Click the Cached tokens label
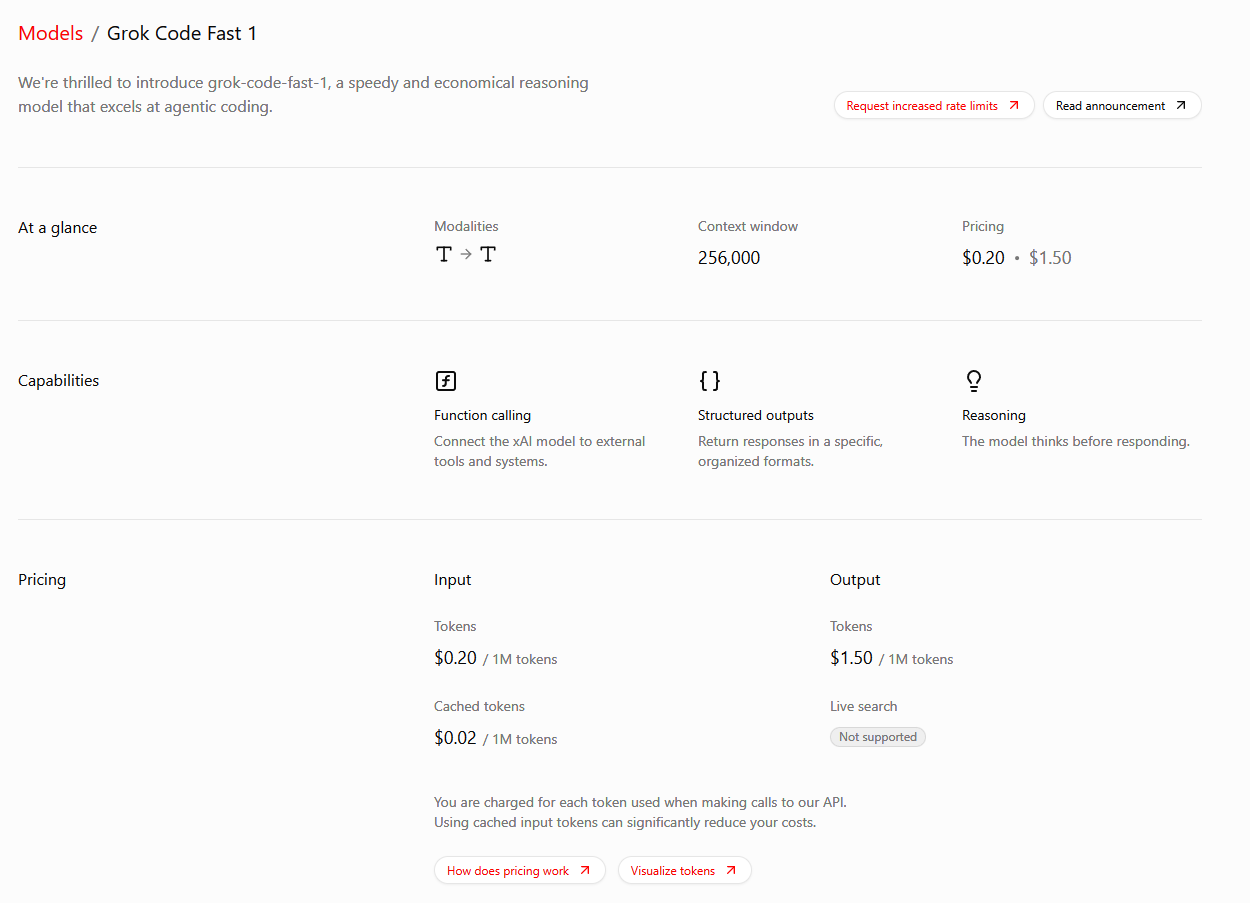 [x=479, y=706]
